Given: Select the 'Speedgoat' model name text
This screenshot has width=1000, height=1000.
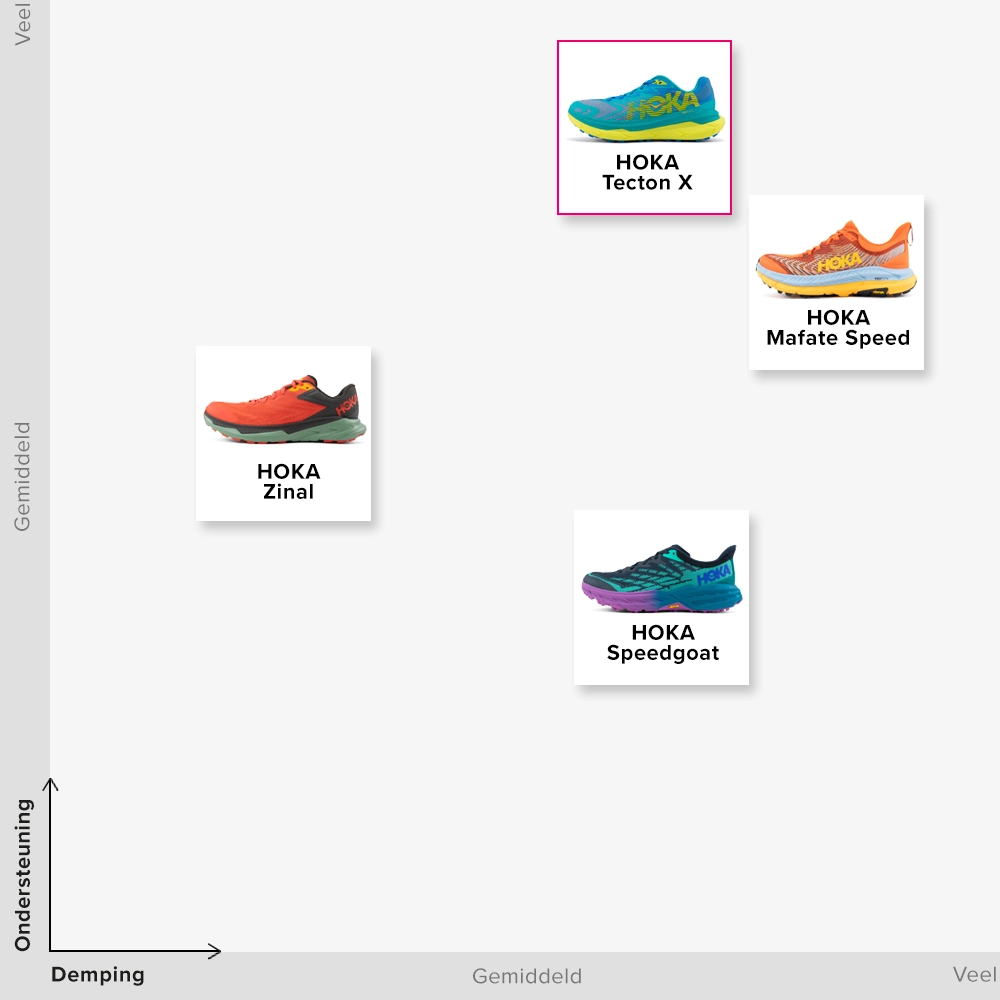Looking at the screenshot, I should tap(663, 654).
